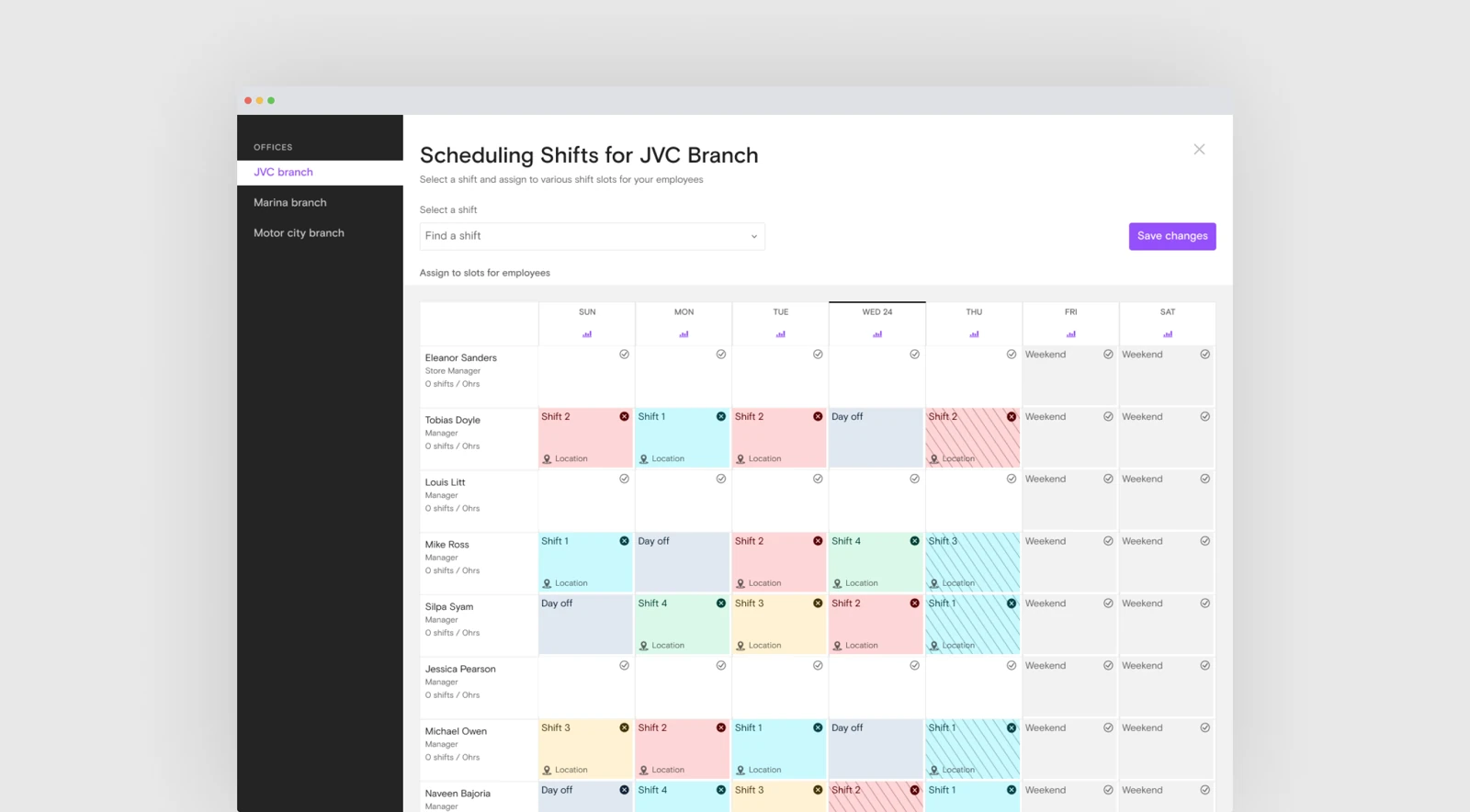The image size is (1470, 812).
Task: Remove Tobias Doyle's Sunday Shift 2
Action: click(x=625, y=417)
